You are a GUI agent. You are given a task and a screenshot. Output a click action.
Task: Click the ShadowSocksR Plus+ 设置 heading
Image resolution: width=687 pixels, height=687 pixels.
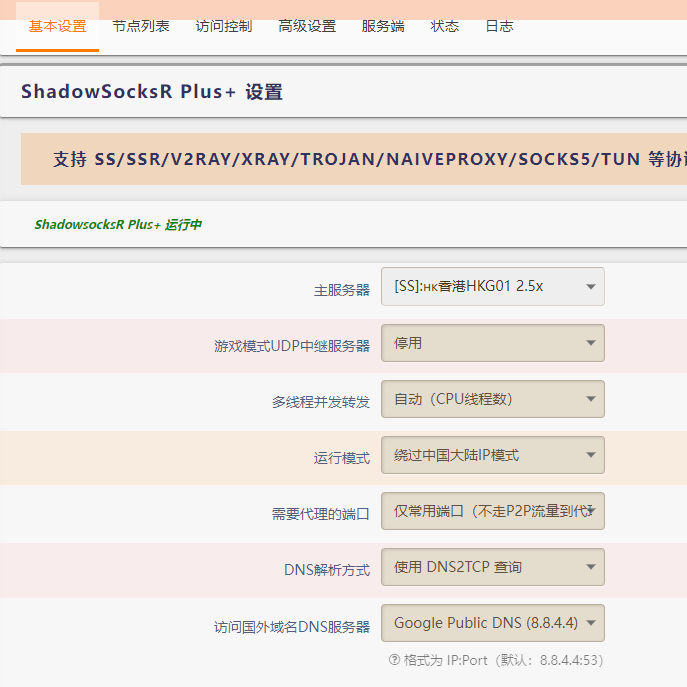click(152, 92)
